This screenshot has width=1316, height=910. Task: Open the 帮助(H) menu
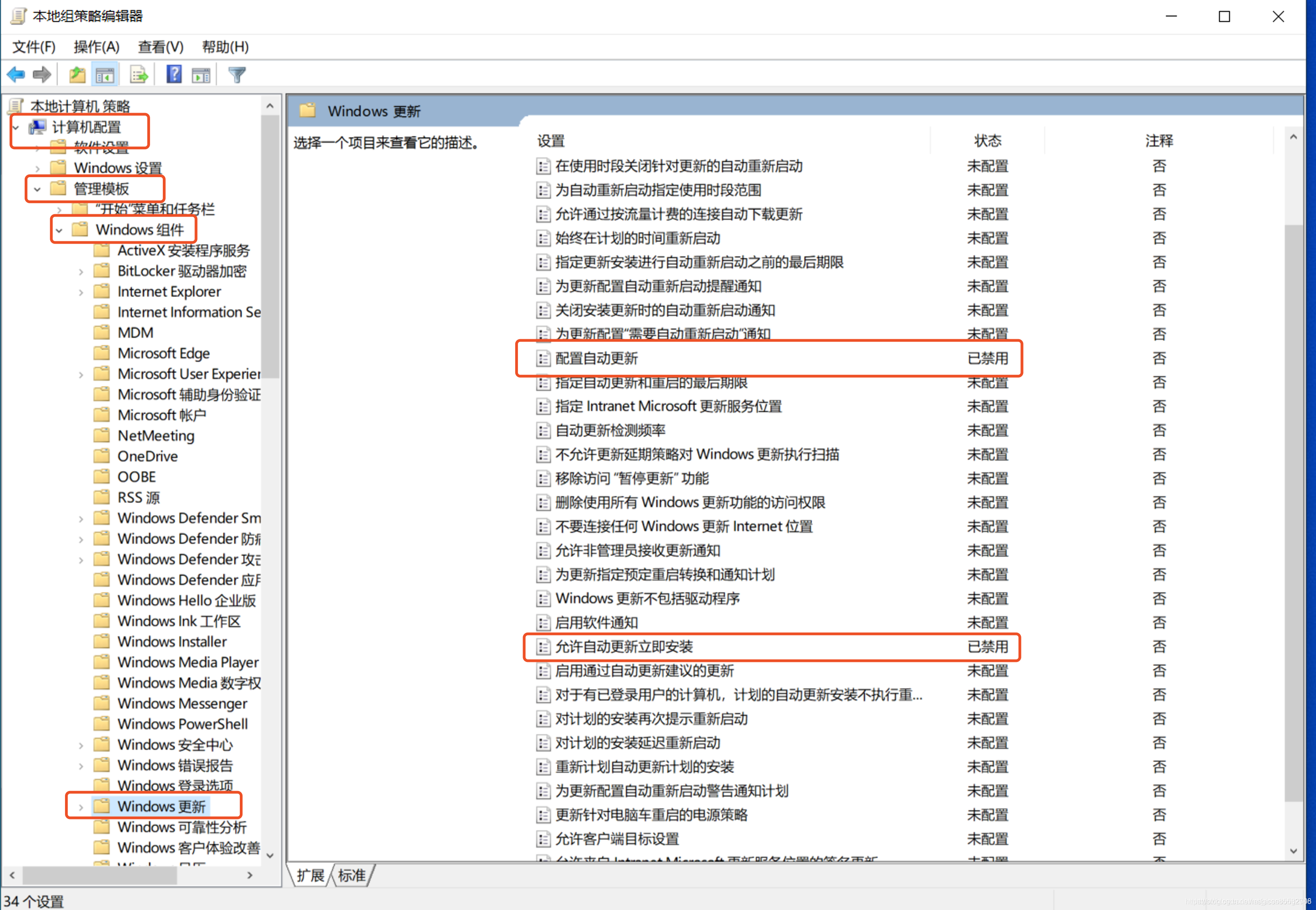point(225,47)
